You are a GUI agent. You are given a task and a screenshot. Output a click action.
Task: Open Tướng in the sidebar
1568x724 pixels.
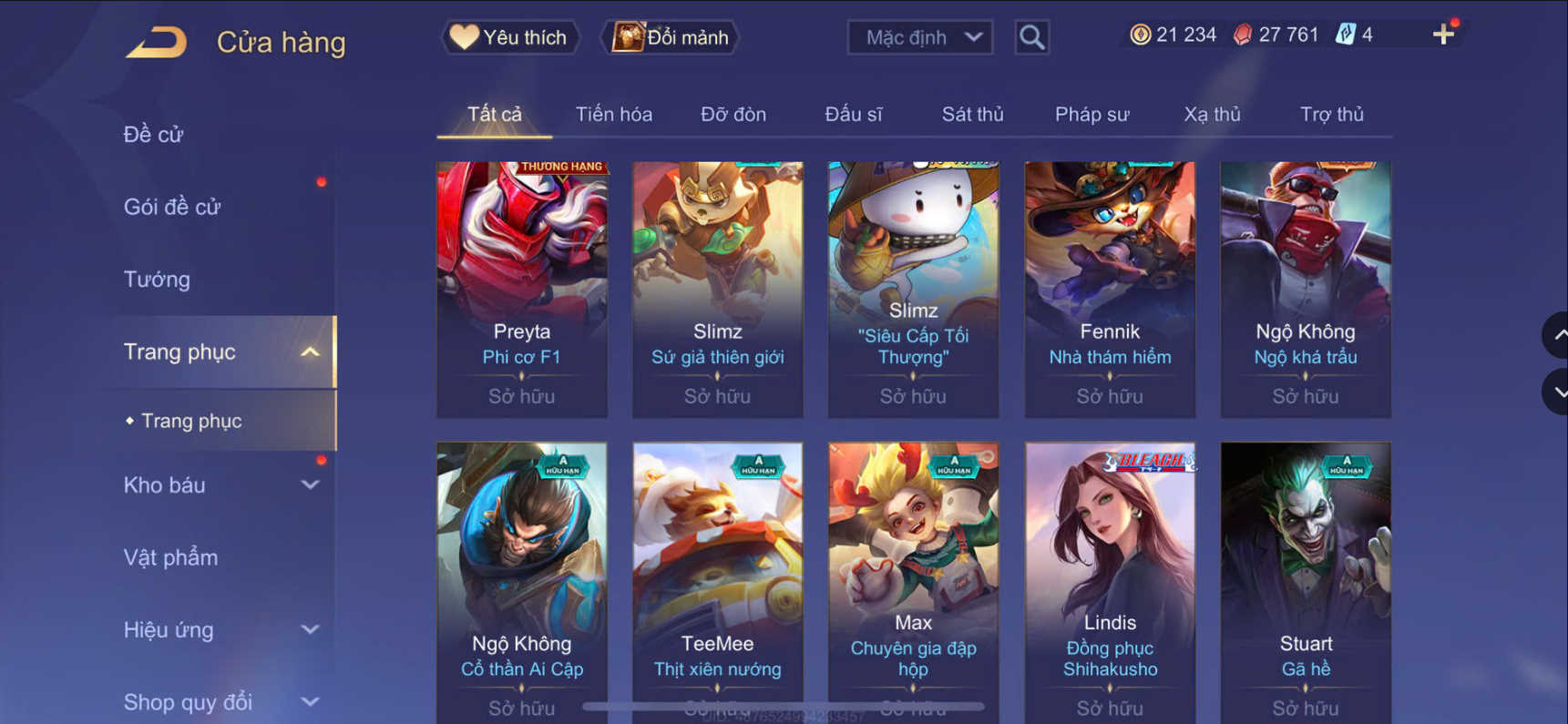(157, 279)
